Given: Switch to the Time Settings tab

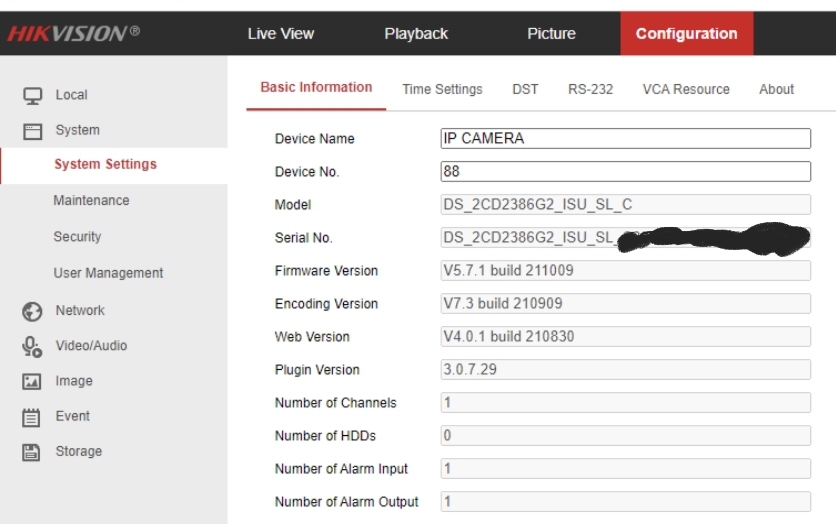Looking at the screenshot, I should pyautogui.click(x=442, y=89).
